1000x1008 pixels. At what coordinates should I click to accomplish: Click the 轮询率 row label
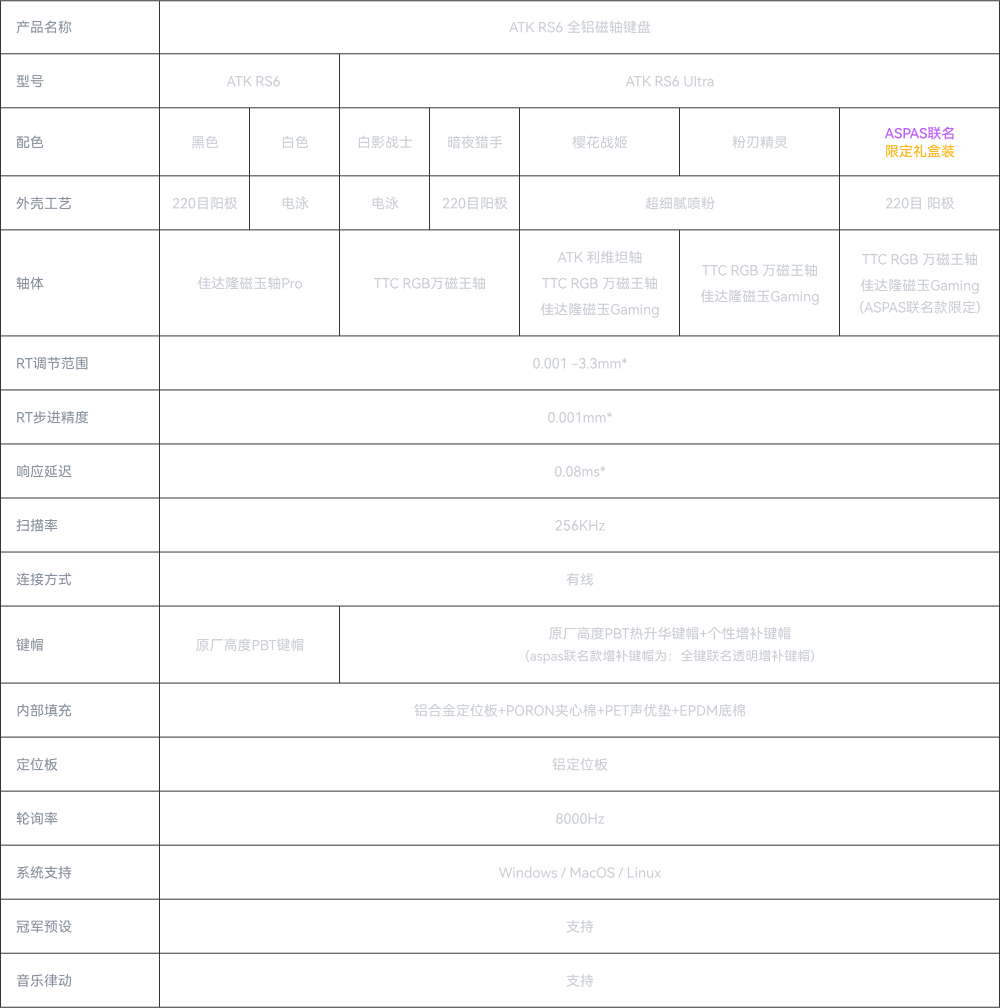point(37,818)
